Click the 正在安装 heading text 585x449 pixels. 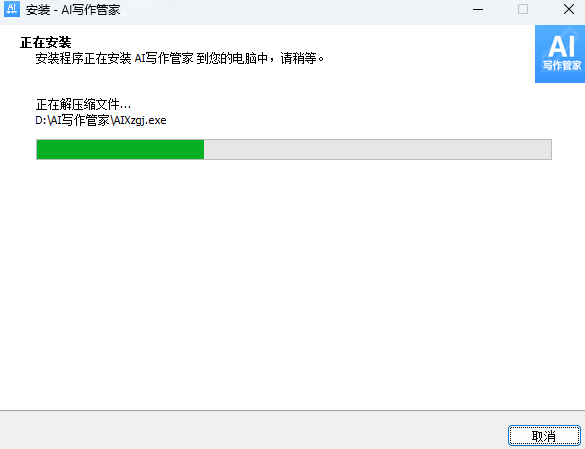[46, 43]
